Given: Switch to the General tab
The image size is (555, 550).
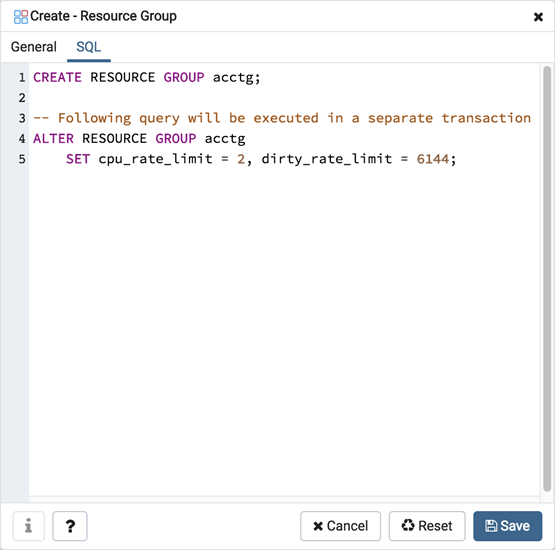Looking at the screenshot, I should coord(34,47).
